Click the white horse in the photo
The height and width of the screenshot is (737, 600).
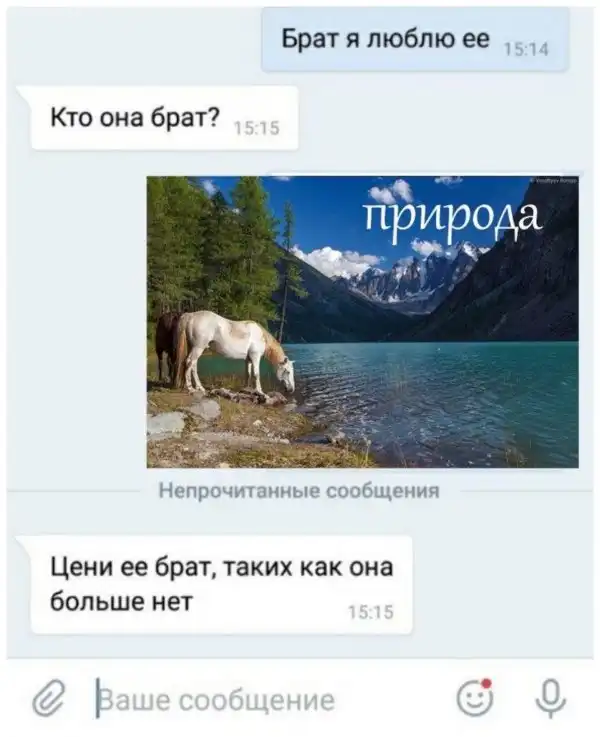tap(234, 348)
